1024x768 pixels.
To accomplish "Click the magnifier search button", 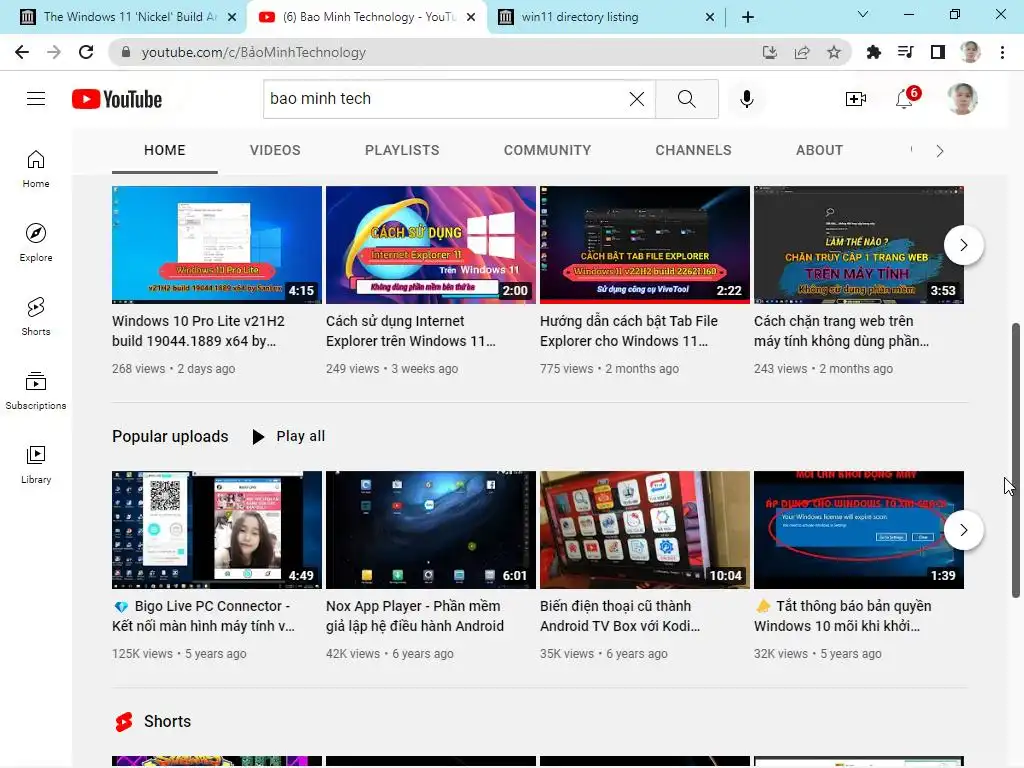I will click(x=686, y=99).
